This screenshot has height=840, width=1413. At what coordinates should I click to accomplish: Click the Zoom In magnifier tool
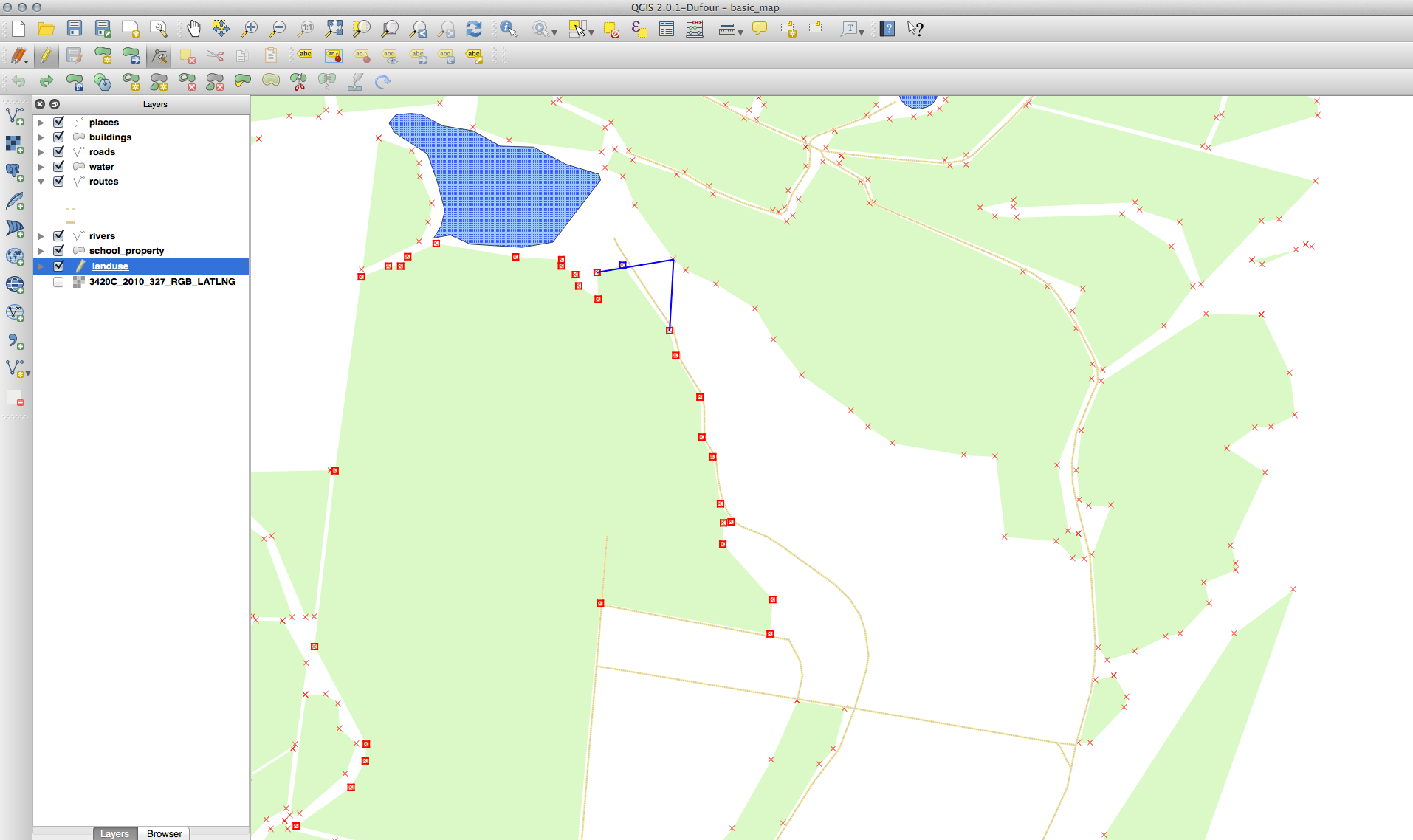(x=250, y=29)
